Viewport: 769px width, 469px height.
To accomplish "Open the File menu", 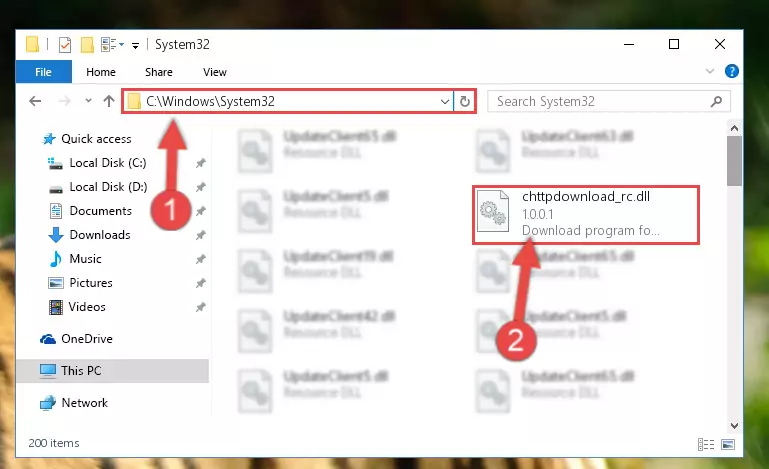I will click(44, 72).
